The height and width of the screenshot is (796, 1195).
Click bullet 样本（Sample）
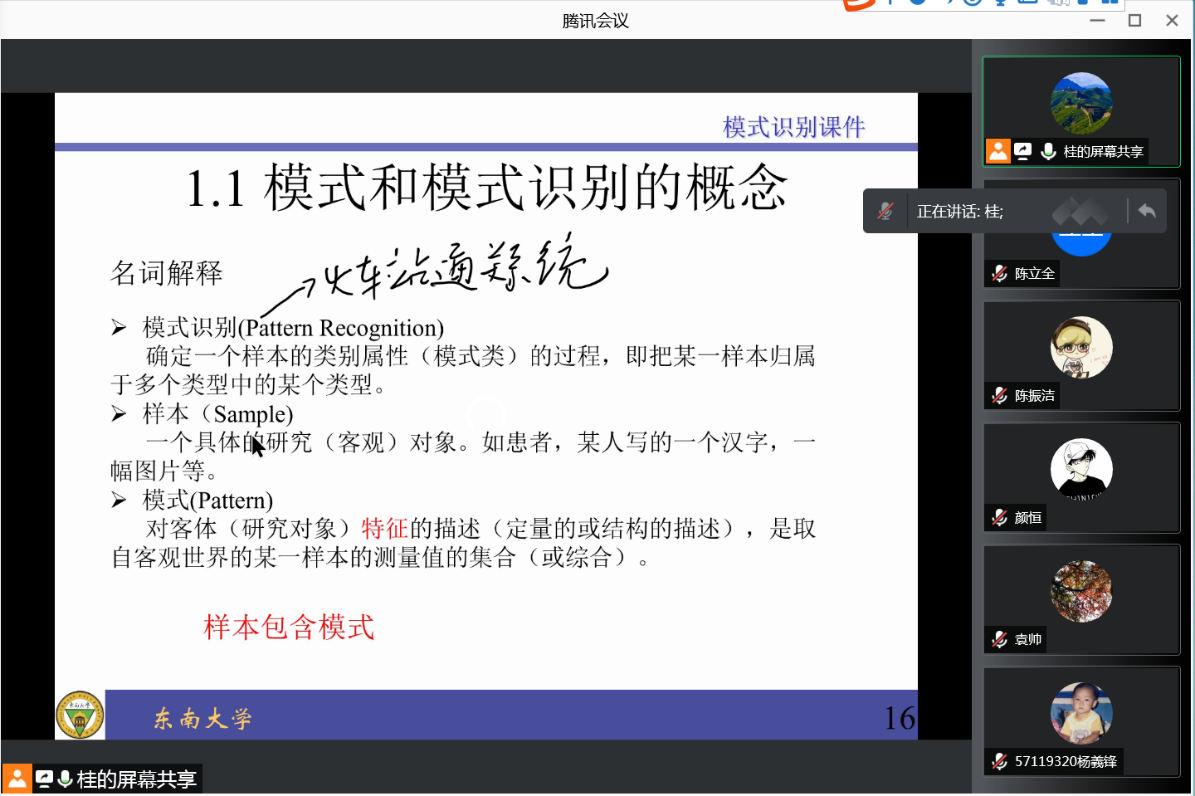pyautogui.click(x=217, y=414)
